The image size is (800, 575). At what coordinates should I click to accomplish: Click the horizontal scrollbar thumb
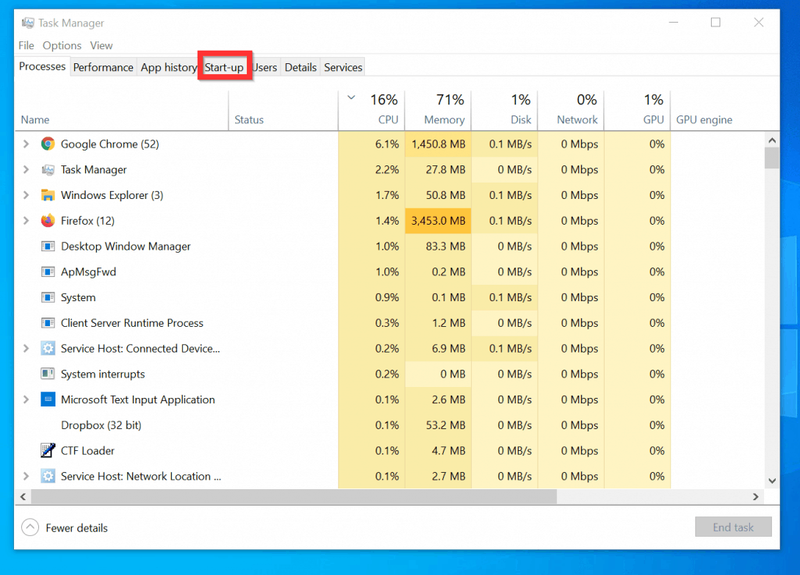[294, 496]
